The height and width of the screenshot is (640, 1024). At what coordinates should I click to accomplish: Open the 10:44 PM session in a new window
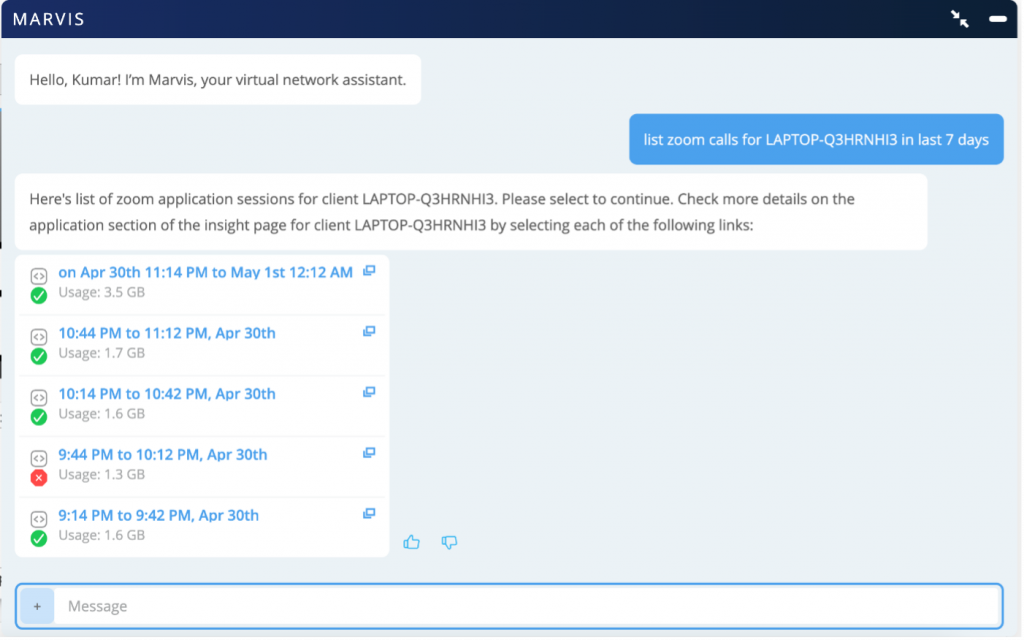click(x=369, y=331)
